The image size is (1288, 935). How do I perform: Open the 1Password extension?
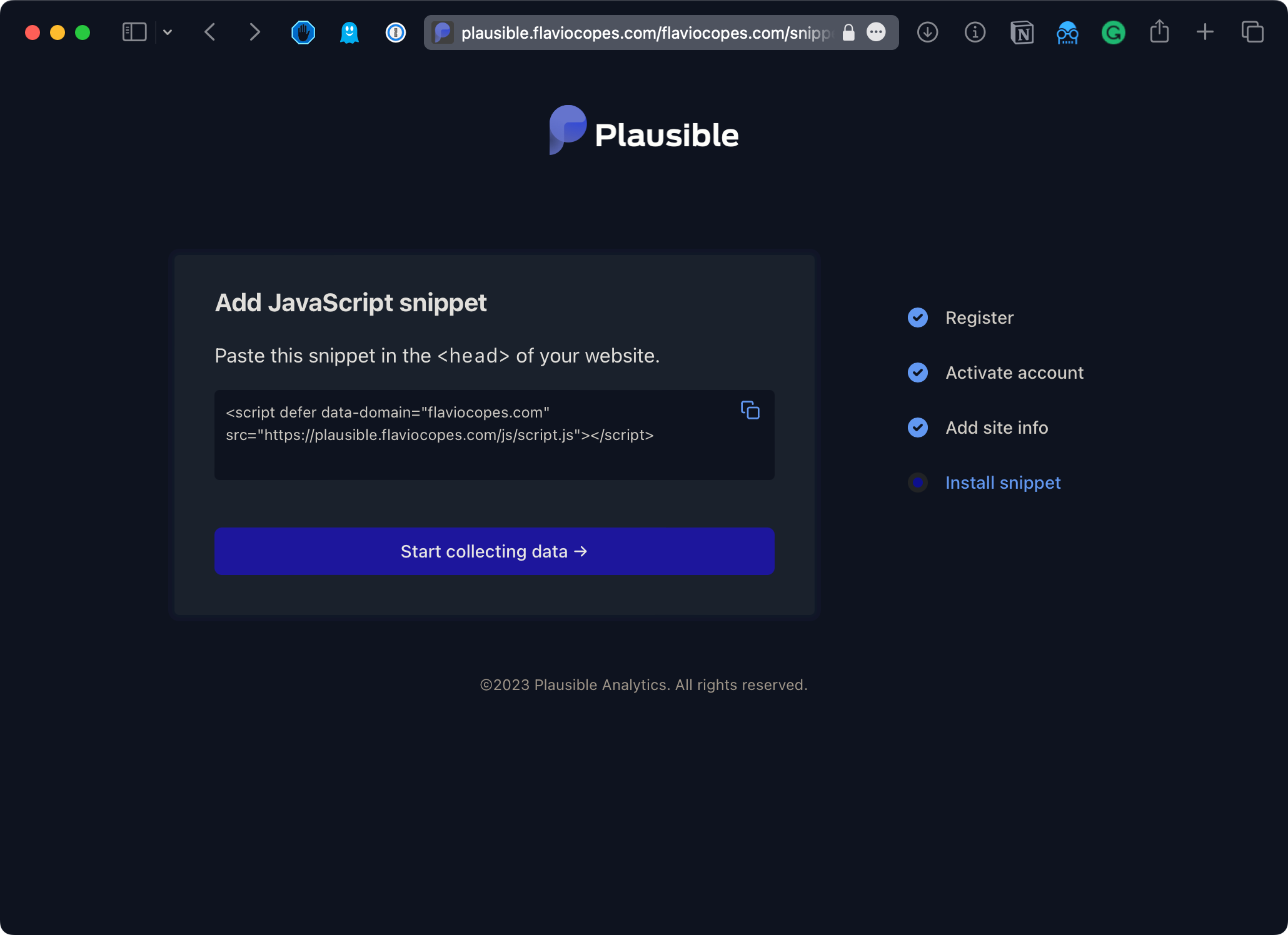[395, 32]
